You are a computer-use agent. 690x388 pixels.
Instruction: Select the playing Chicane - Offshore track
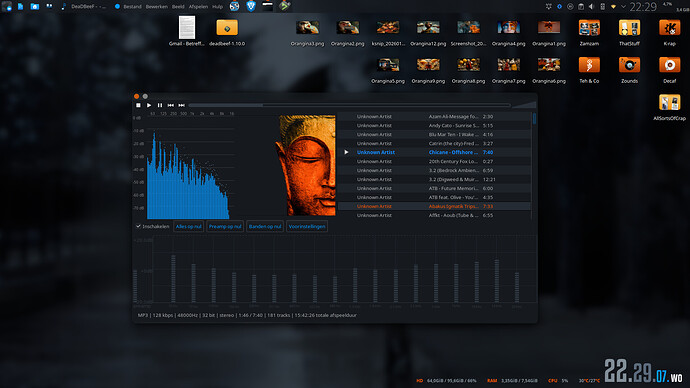(434, 152)
